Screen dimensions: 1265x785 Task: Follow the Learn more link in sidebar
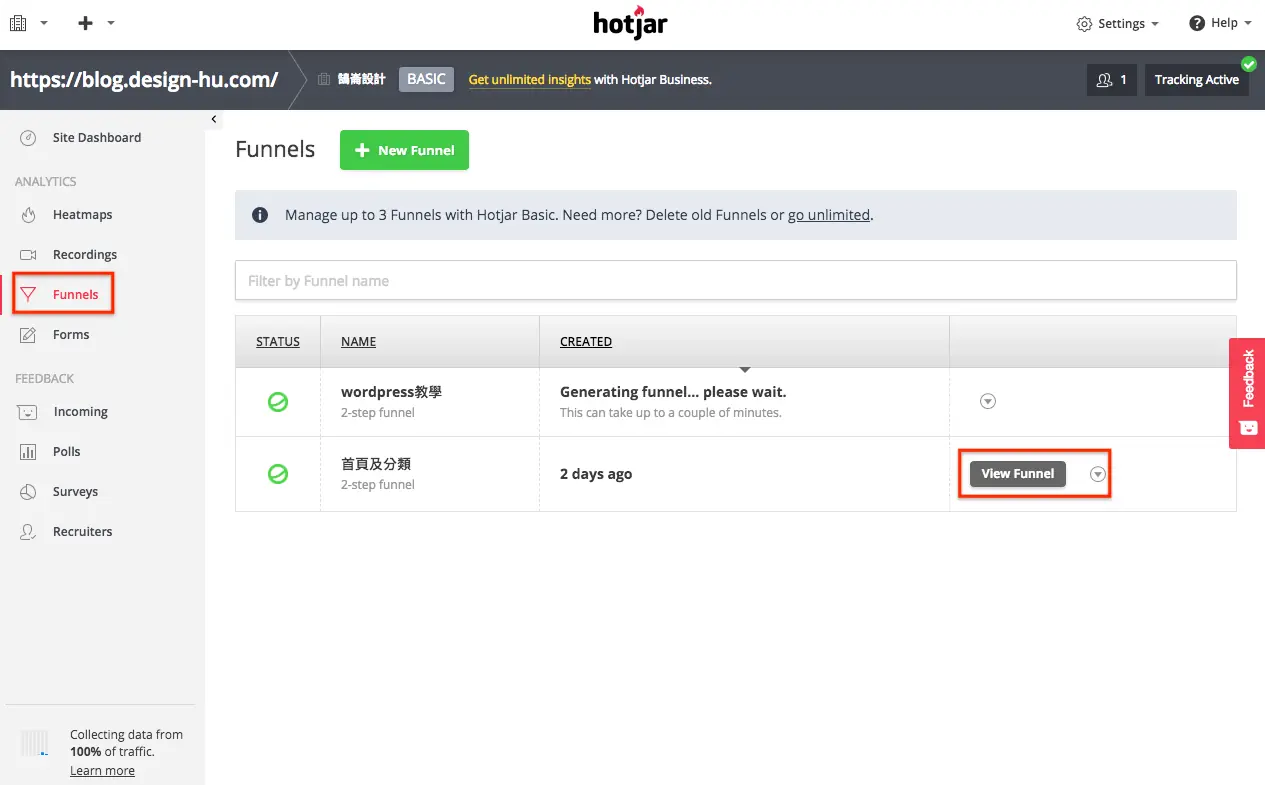pyautogui.click(x=102, y=771)
